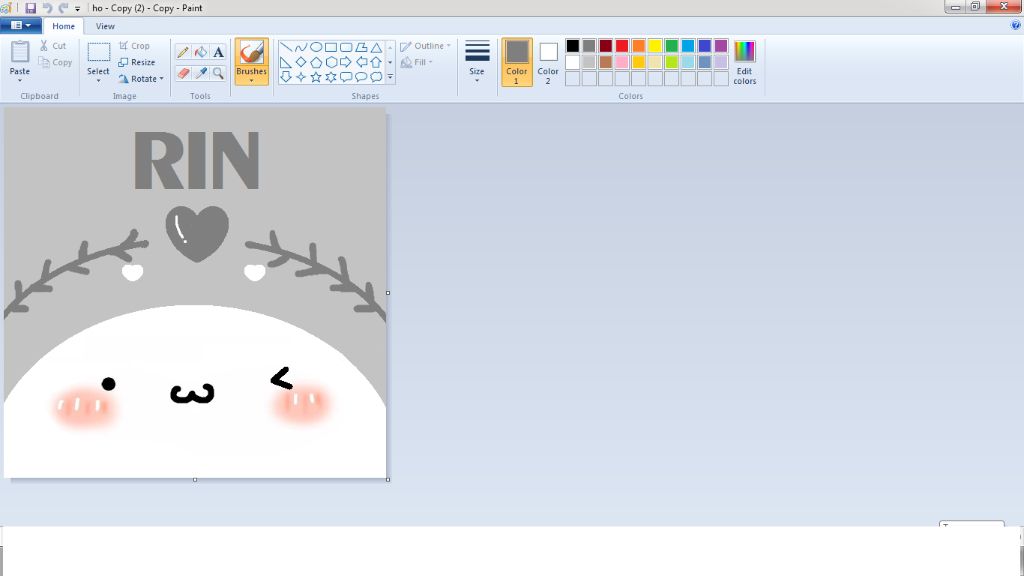Choose the Line shape
This screenshot has height=576, width=1024.
tap(285, 47)
